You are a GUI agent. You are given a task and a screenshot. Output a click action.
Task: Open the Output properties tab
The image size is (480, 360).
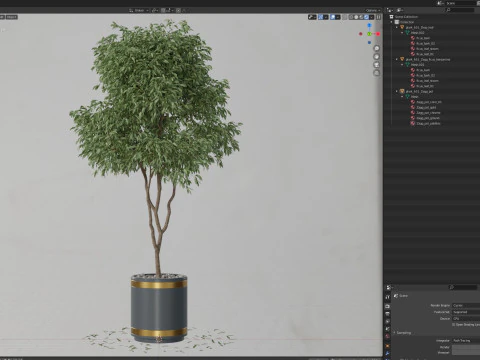[x=387, y=314]
